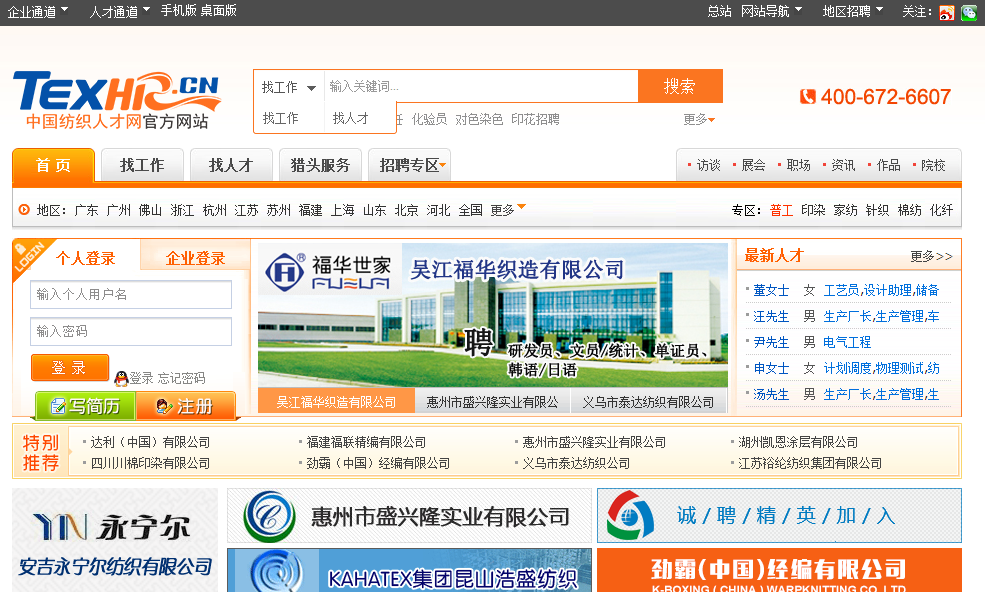The width and height of the screenshot is (985, 592).
Task: Click the 总站 link
Action: [x=719, y=11]
